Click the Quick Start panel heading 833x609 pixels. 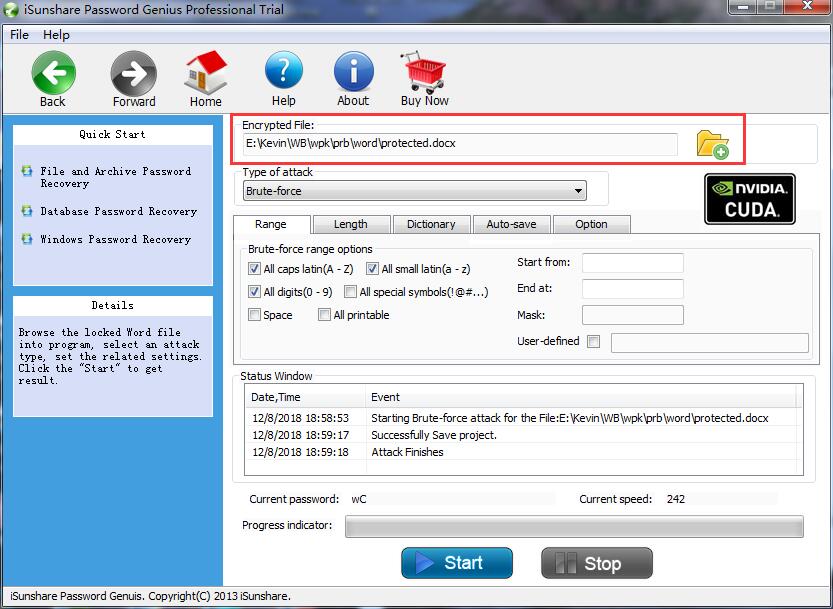tap(113, 134)
